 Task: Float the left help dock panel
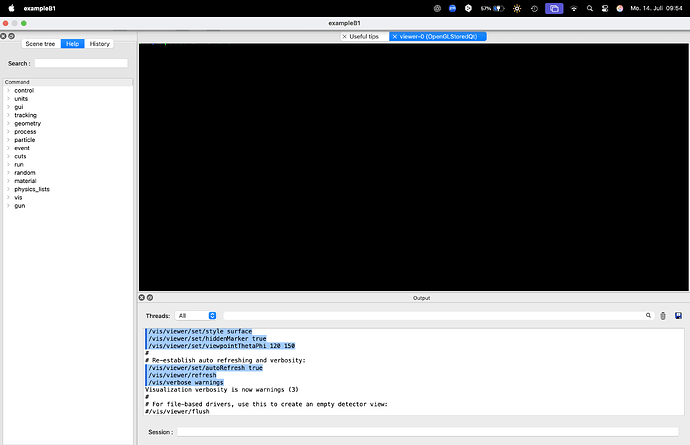tap(11, 36)
